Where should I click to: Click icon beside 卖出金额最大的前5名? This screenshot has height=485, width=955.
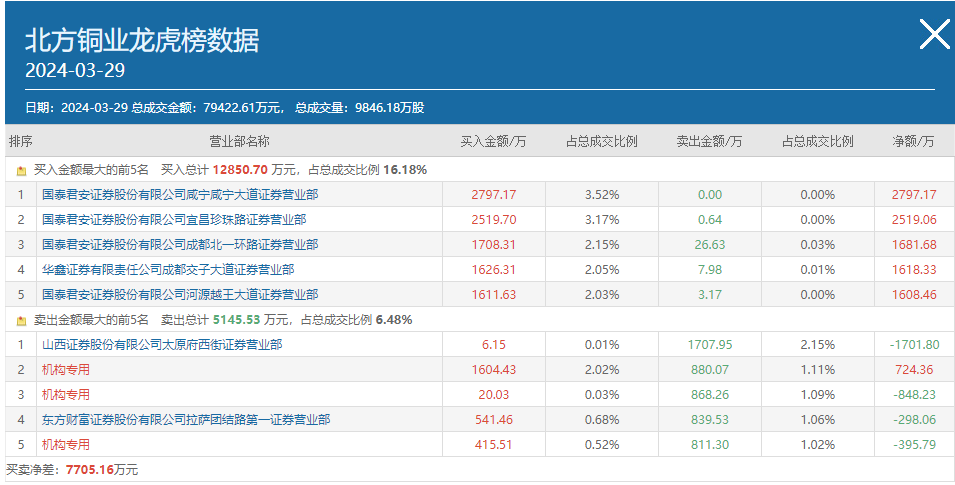click(x=21, y=320)
